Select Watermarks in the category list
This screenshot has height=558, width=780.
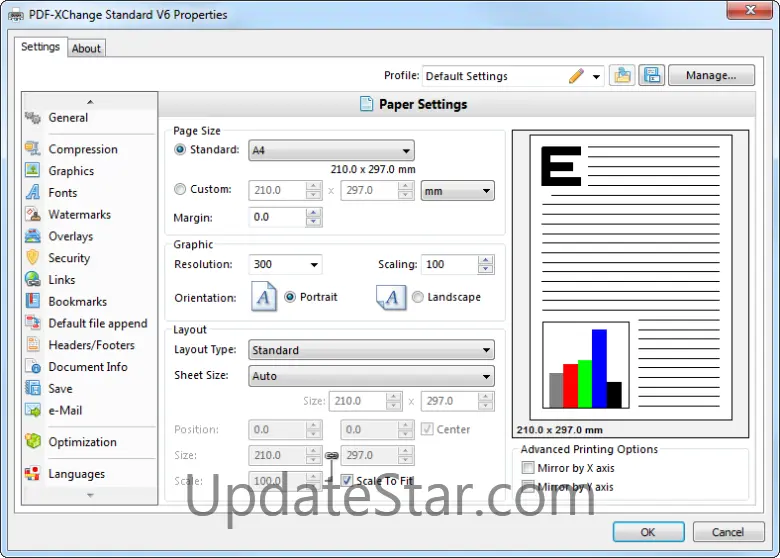tap(80, 214)
